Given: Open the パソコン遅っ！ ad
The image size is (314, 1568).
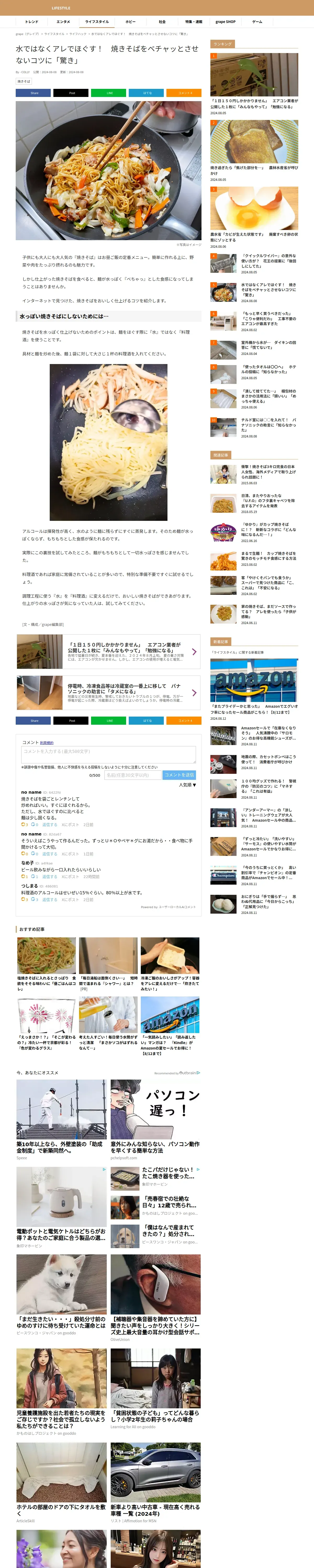Looking at the screenshot, I should tap(155, 1121).
